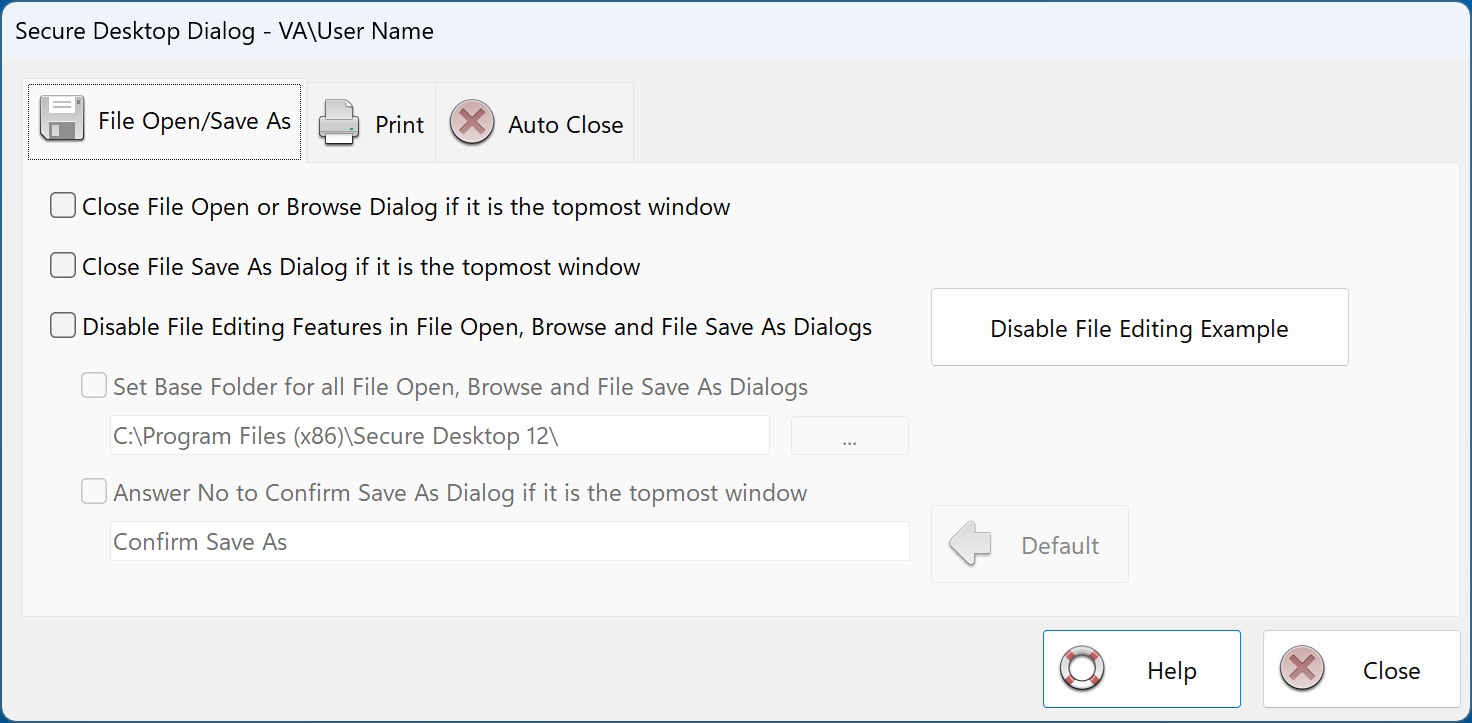This screenshot has width=1472, height=723.
Task: Check Close File Save As Dialog option
Action: click(62, 264)
